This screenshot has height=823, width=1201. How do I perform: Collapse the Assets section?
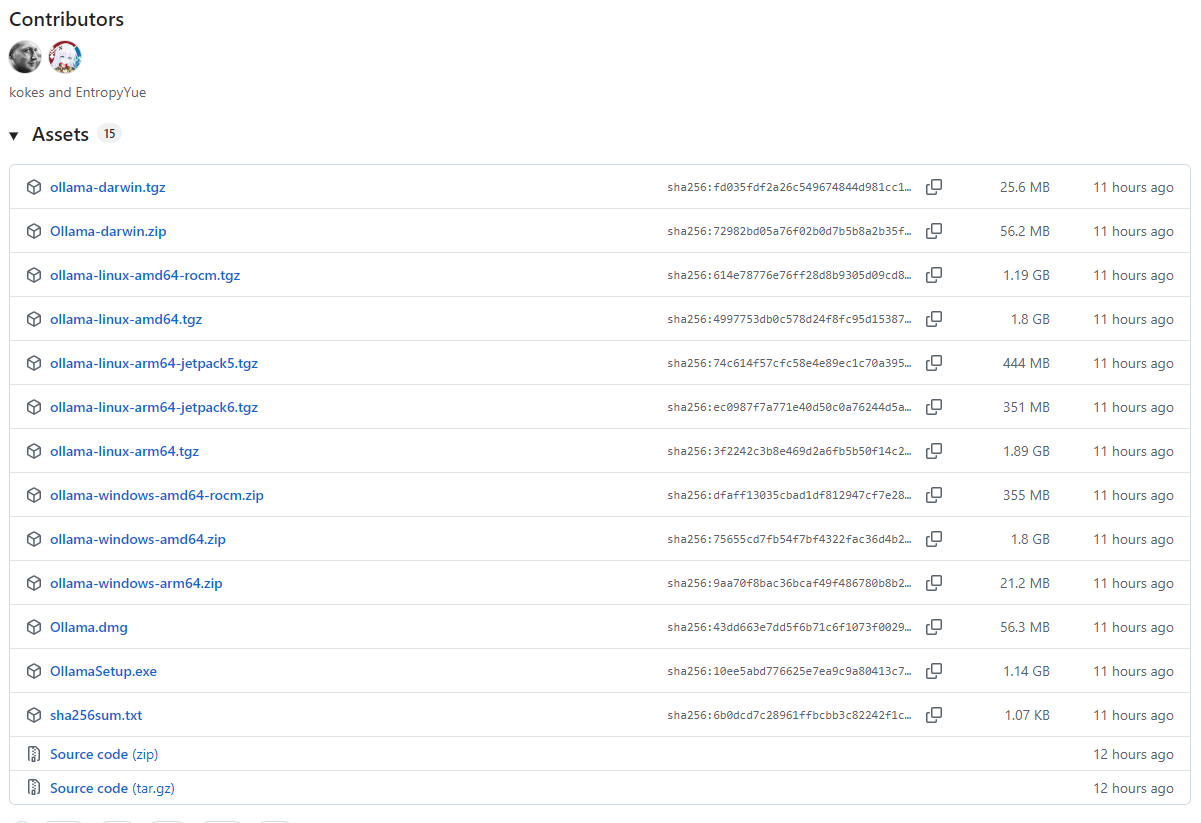click(14, 135)
